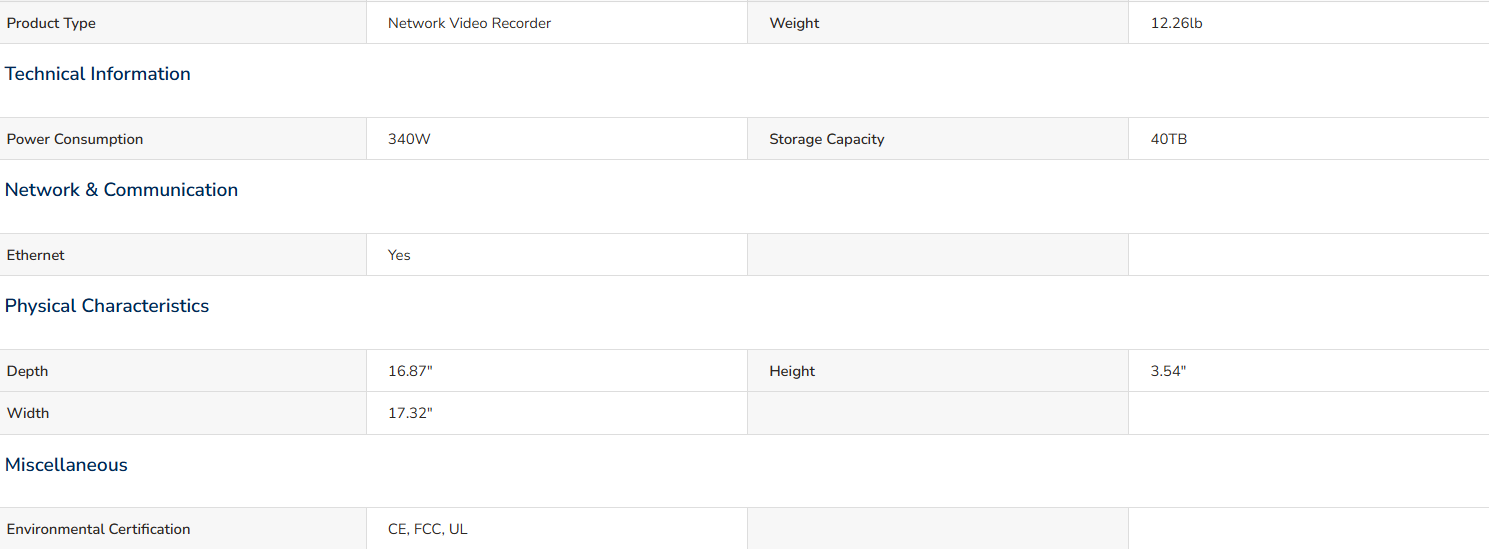Click the Power Consumption label
The width and height of the screenshot is (1489, 549).
click(75, 139)
